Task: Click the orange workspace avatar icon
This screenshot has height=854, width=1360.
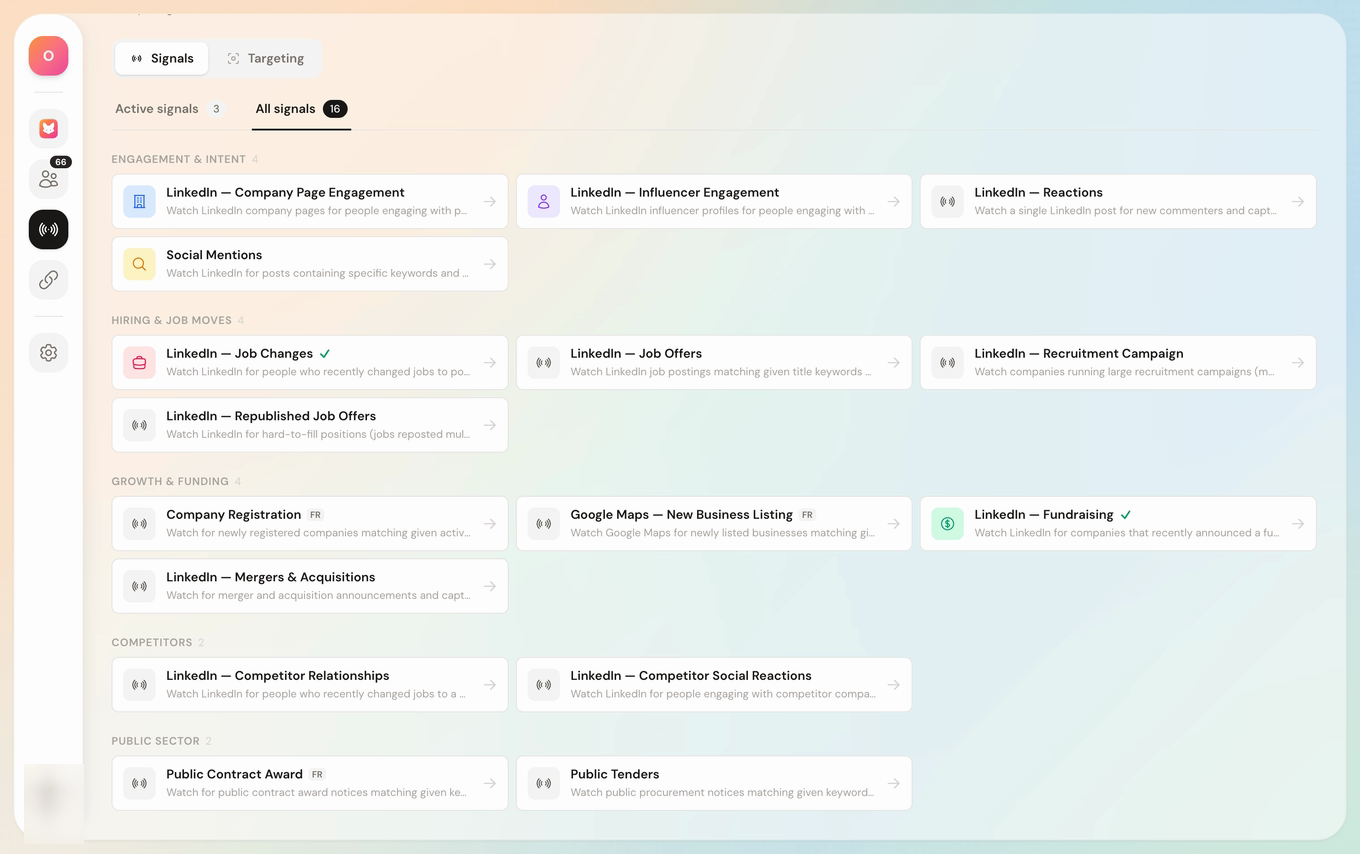Action: (x=48, y=56)
